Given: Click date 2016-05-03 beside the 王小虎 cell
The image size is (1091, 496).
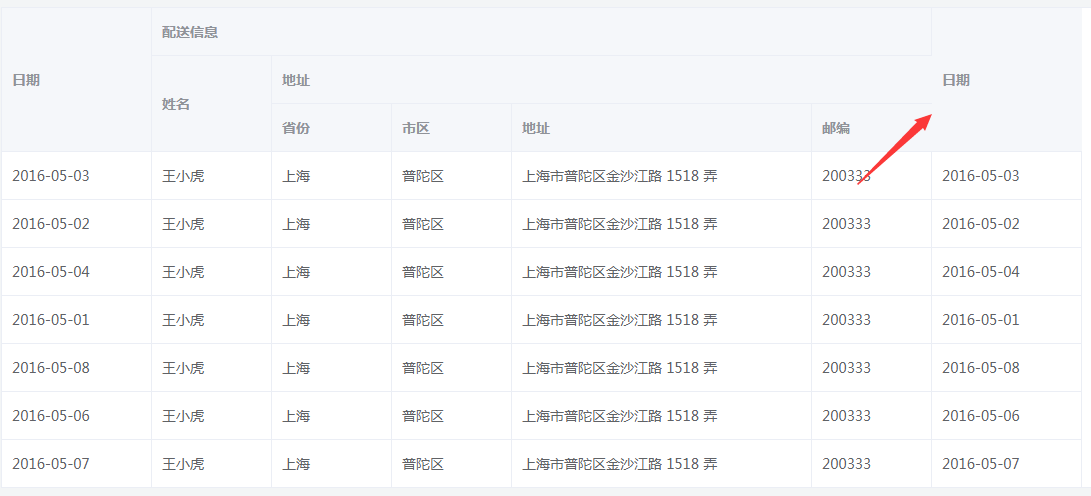Looking at the screenshot, I should click(51, 176).
